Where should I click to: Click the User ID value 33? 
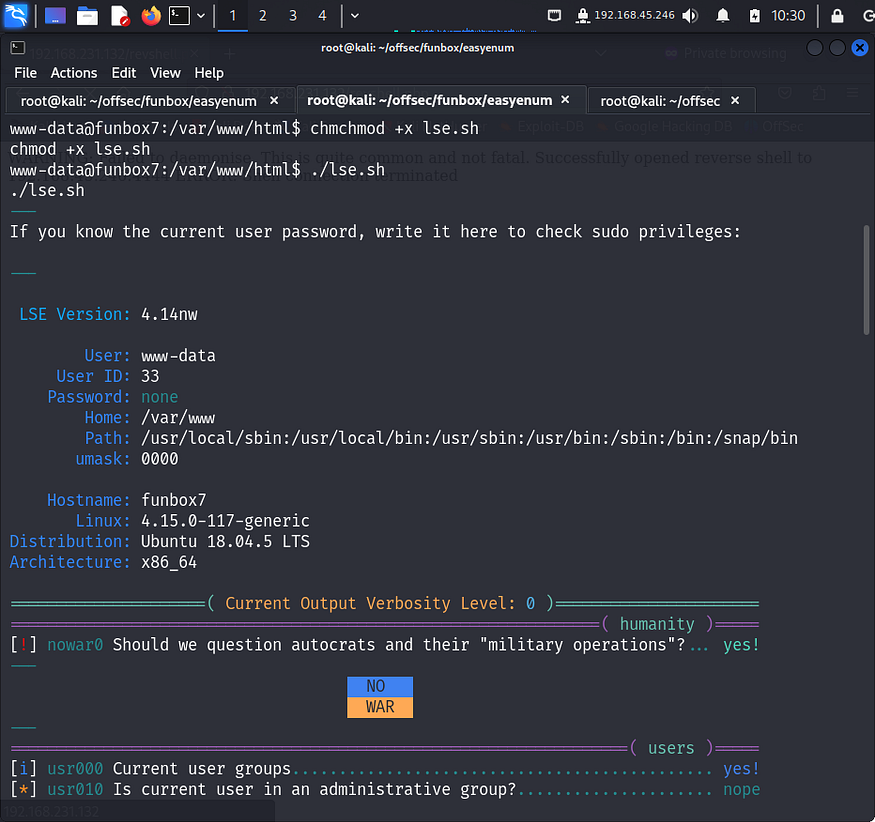150,377
